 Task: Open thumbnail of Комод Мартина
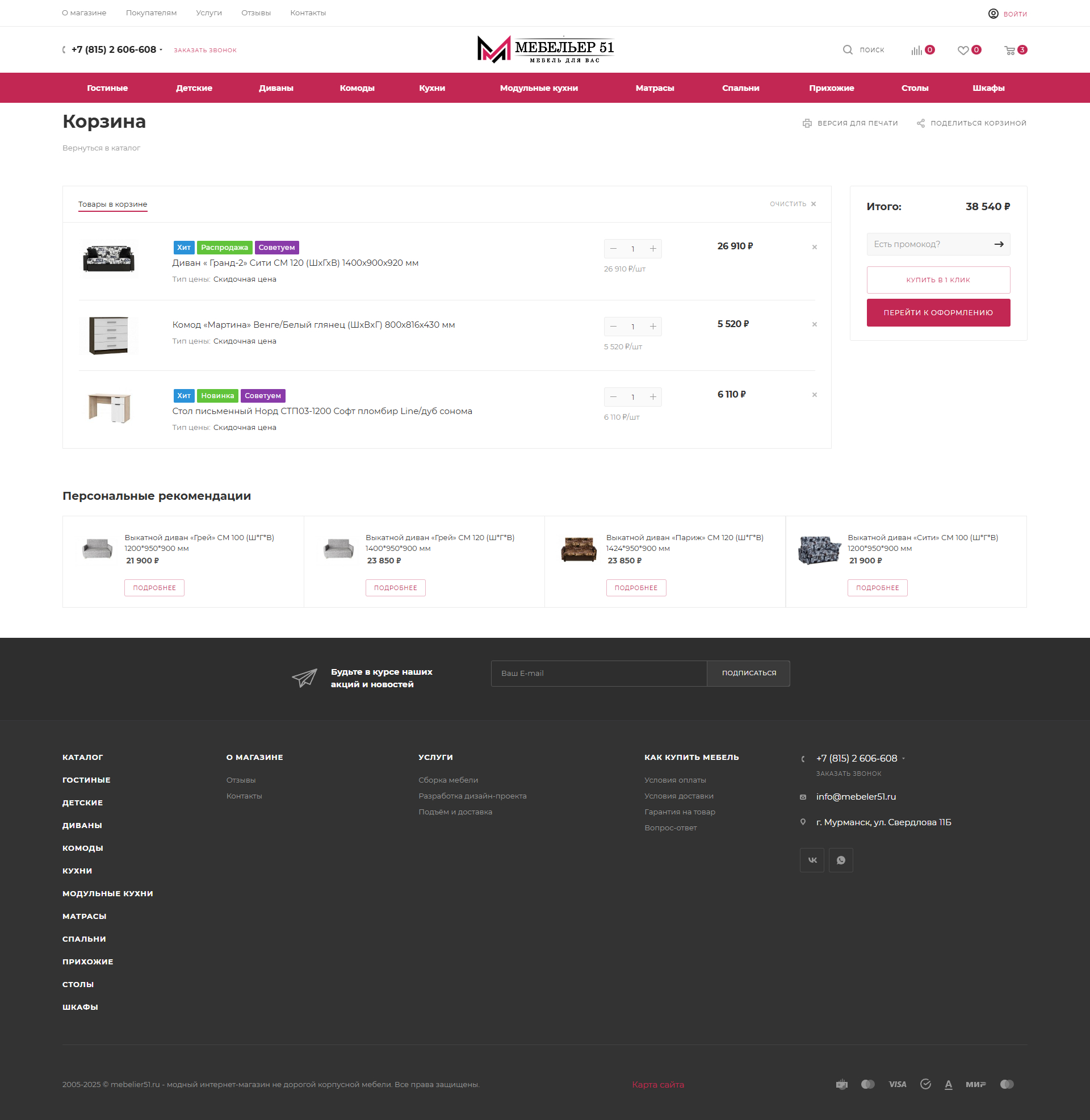[109, 336]
